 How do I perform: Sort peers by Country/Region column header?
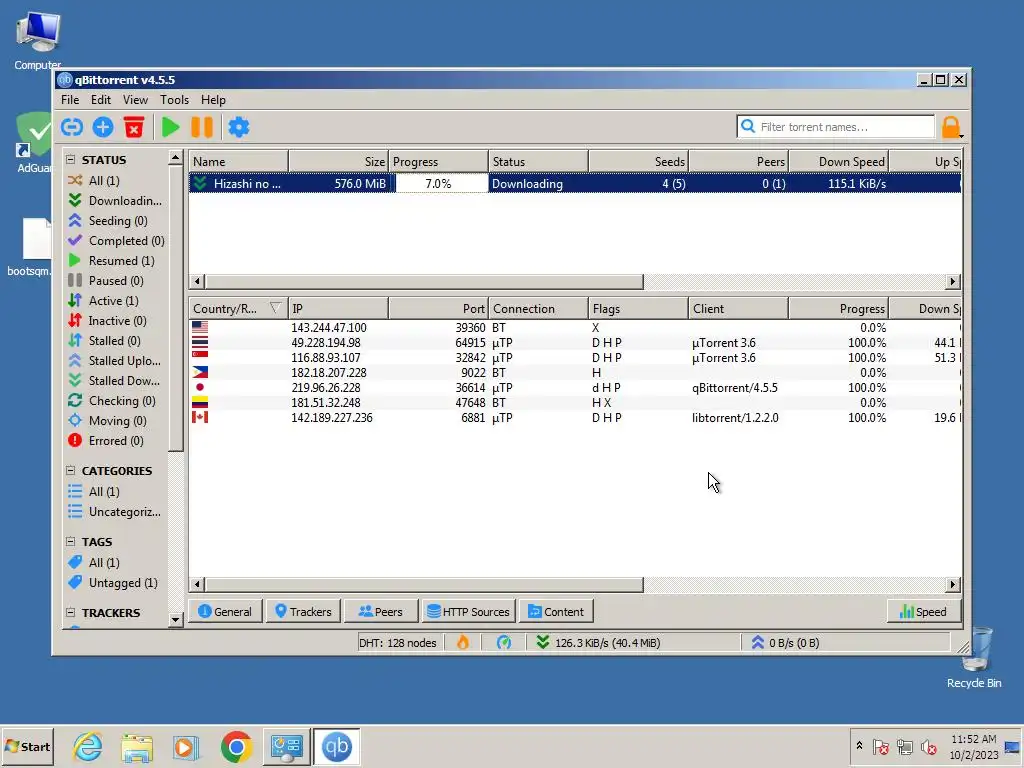[238, 308]
